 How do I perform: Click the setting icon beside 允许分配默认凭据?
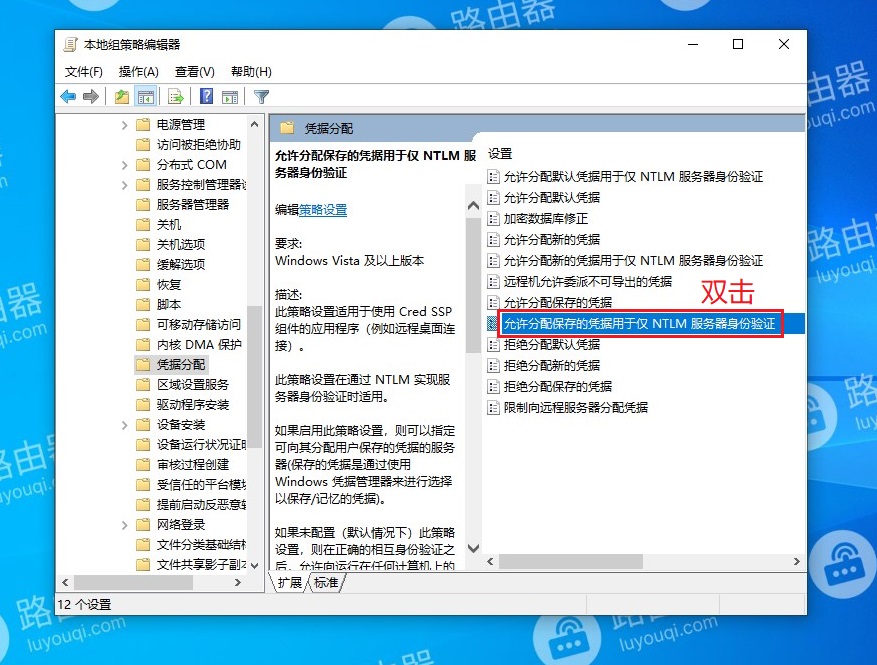(493, 197)
